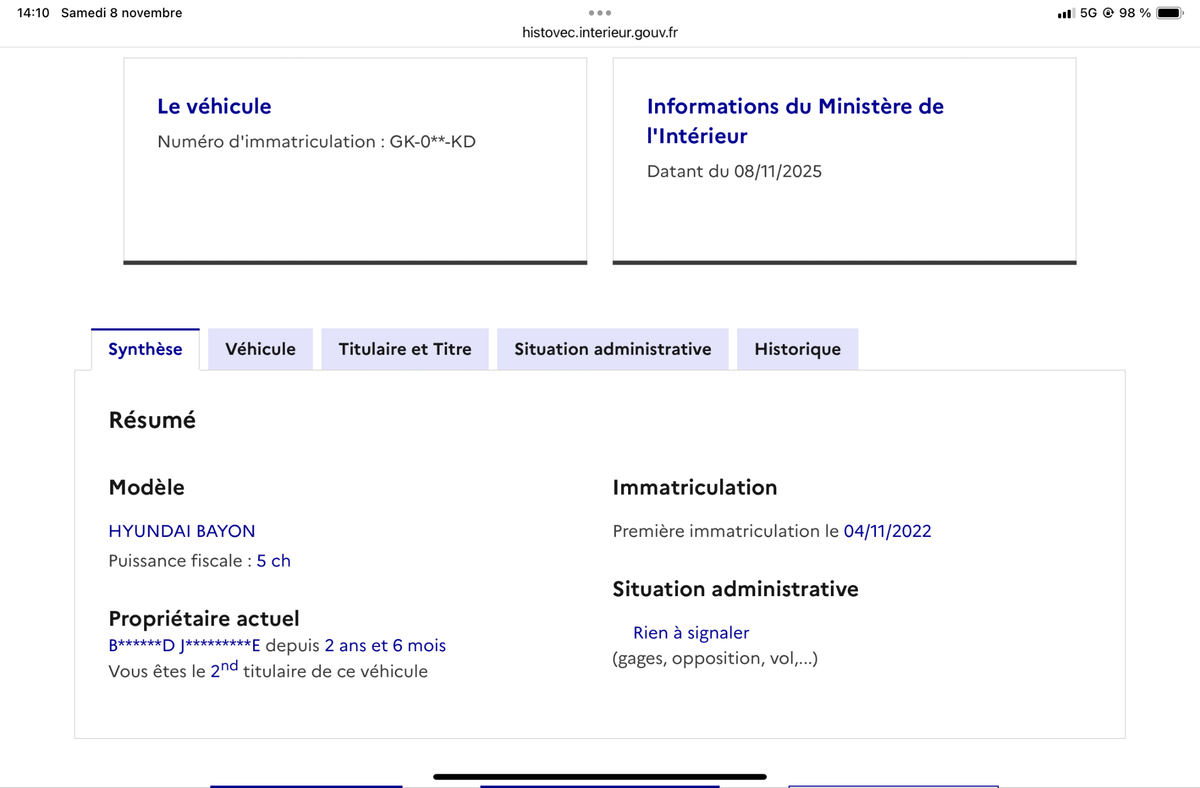The image size is (1200, 788).
Task: Open the Titulaire et Titre tab
Action: tap(405, 349)
